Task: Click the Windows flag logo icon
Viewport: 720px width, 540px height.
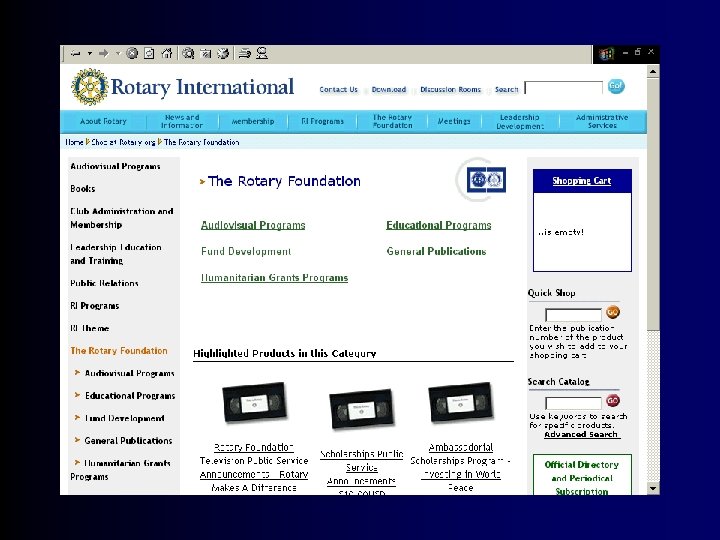Action: pos(606,54)
